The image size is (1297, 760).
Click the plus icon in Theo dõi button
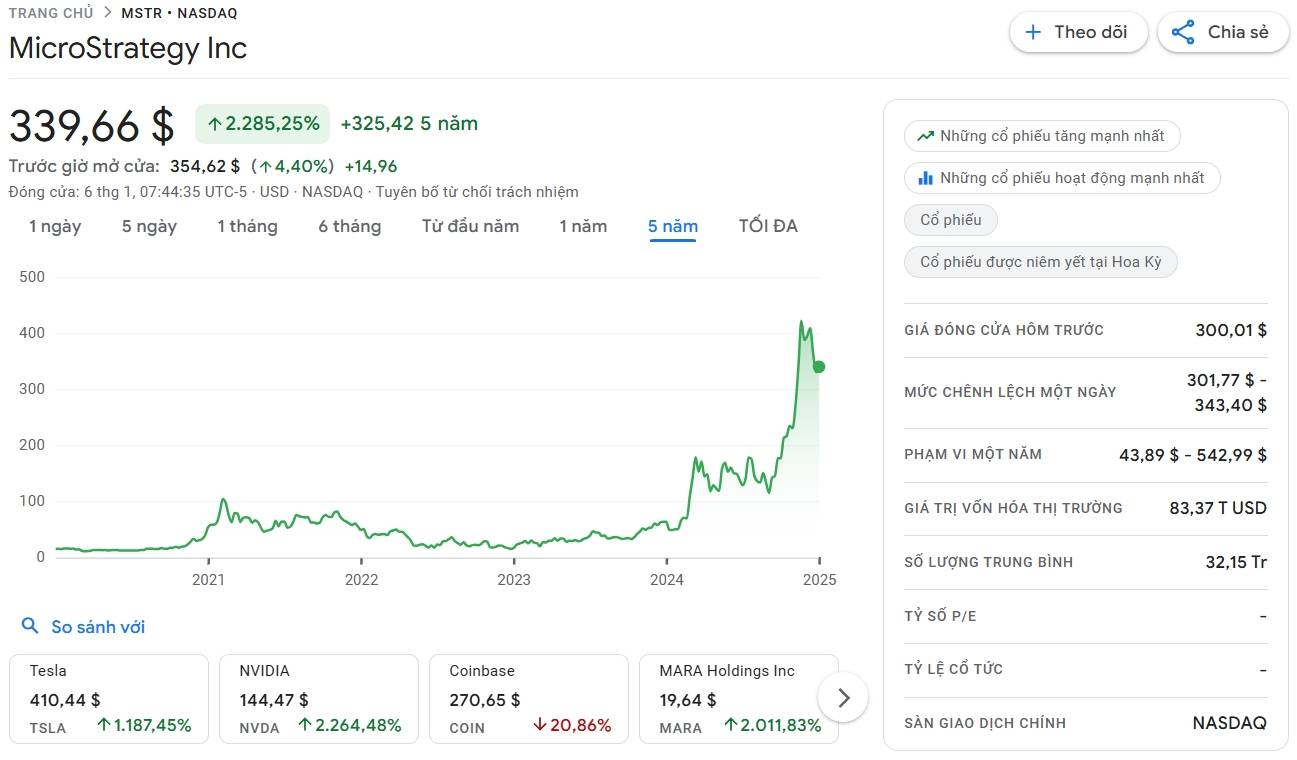click(x=1033, y=32)
